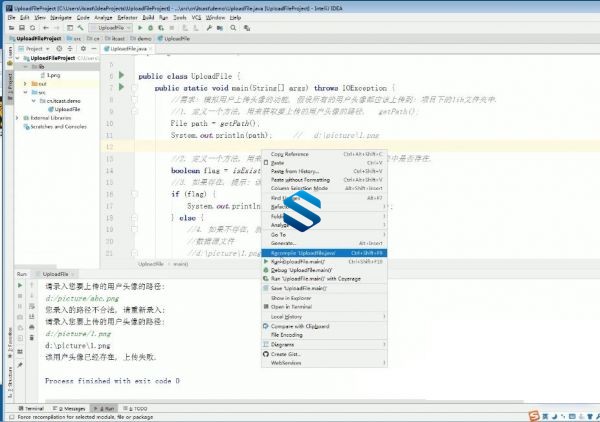Open the Project panel gear settings
This screenshot has height=422, width=600.
point(83,49)
